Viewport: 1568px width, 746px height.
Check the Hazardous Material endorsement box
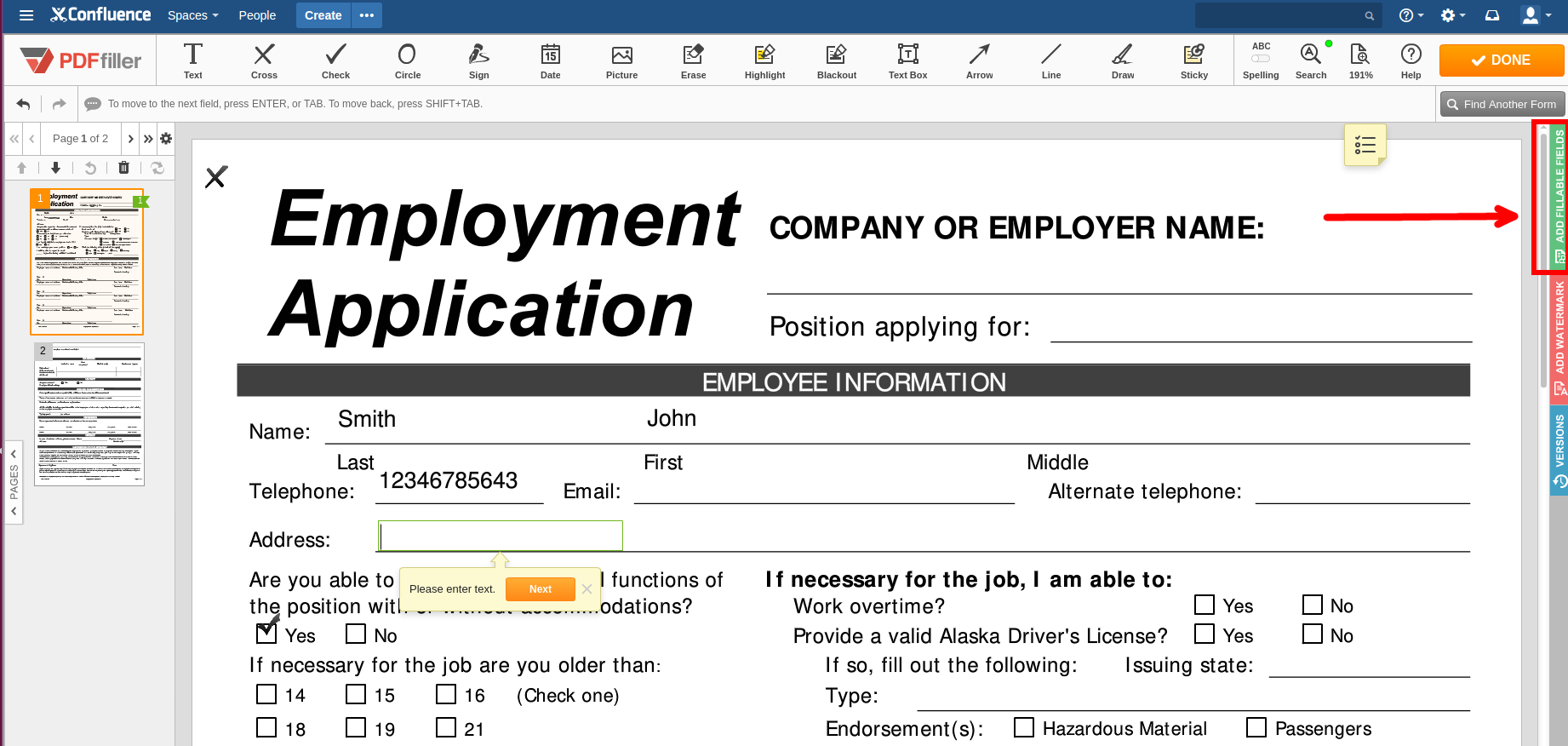tap(1024, 727)
